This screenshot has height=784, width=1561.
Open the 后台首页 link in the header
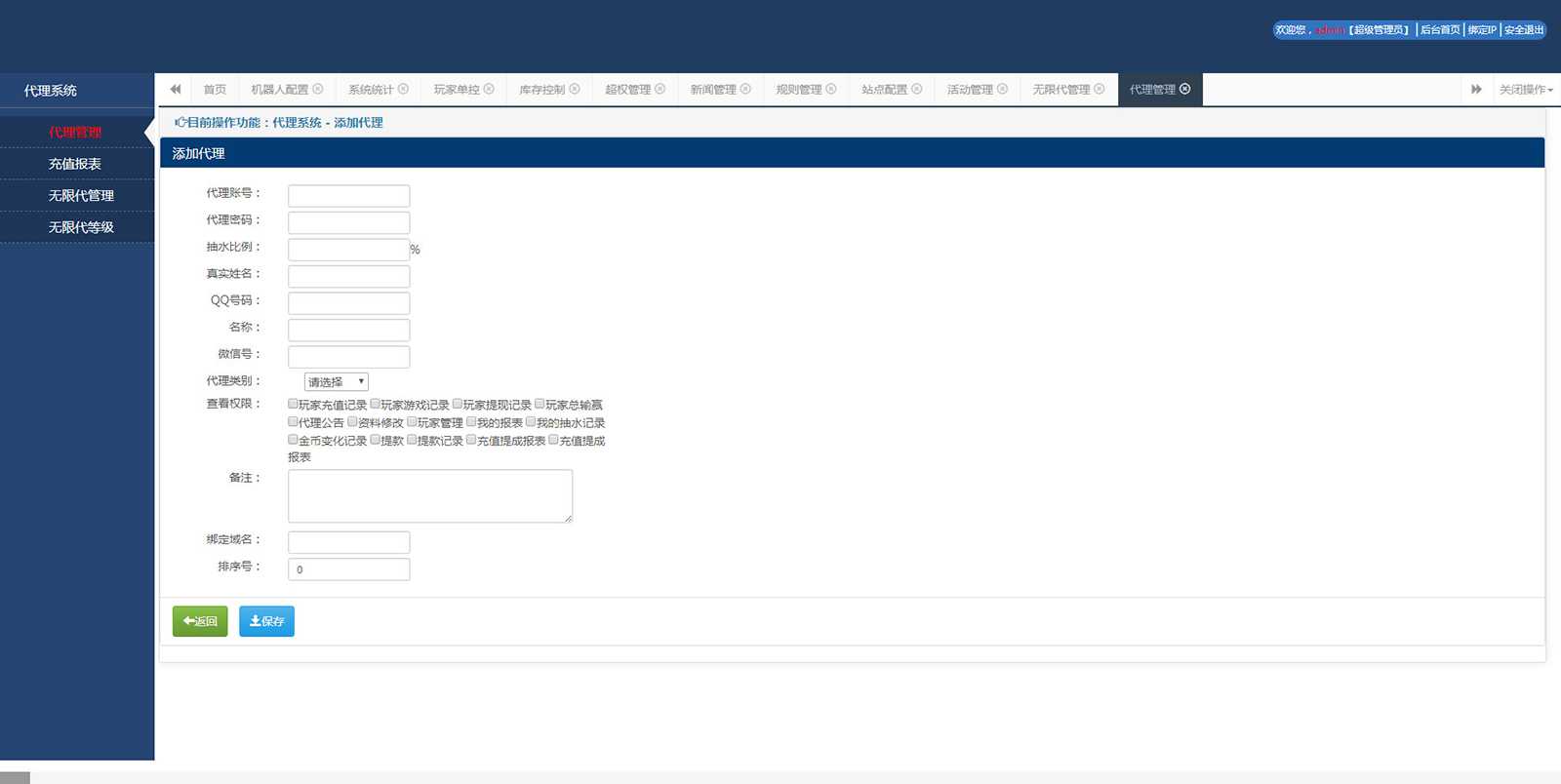(x=1440, y=30)
